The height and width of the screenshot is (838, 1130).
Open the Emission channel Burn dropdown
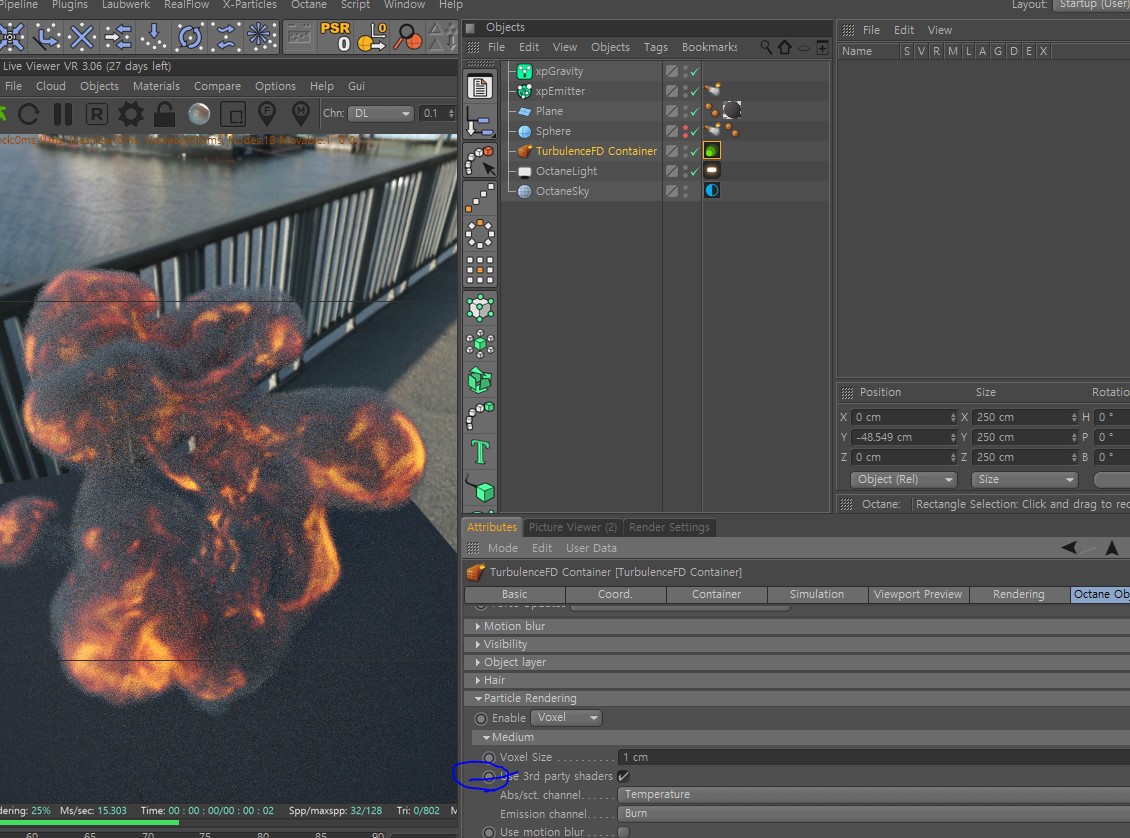873,814
